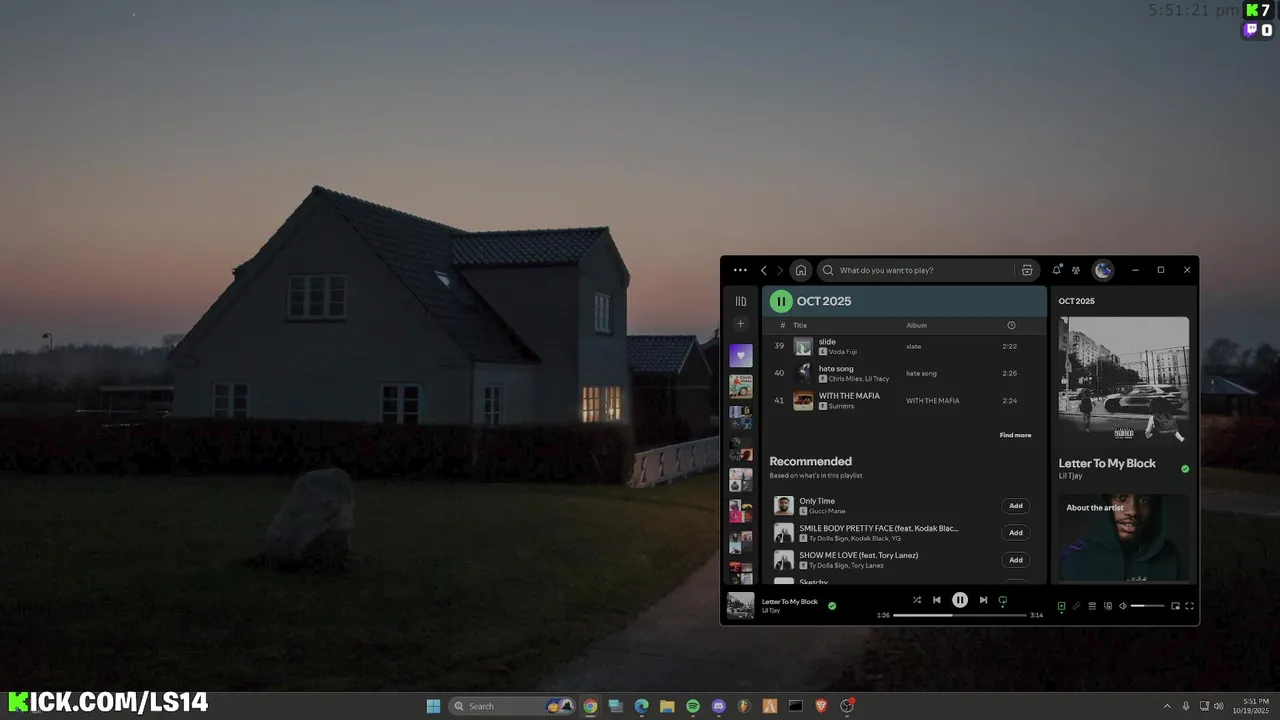
Task: Click 'Find more' link
Action: [1015, 435]
